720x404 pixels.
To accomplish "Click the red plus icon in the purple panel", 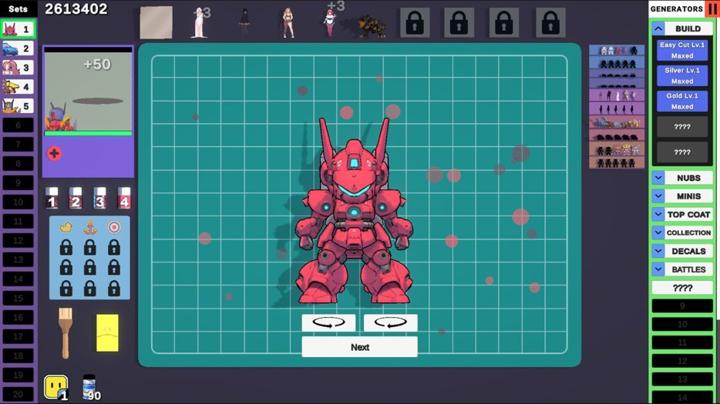I will pos(54,153).
